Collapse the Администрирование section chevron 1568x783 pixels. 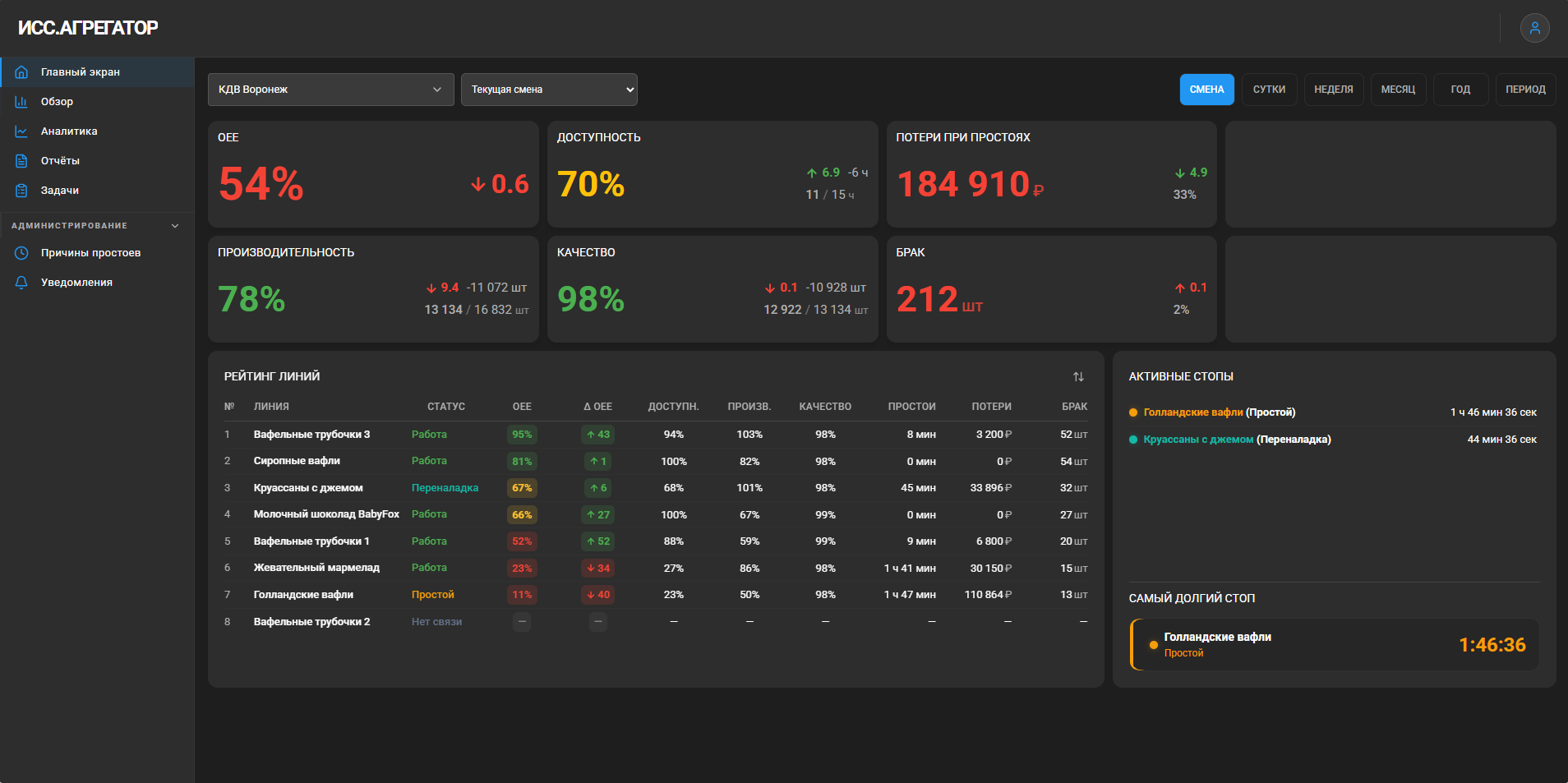[174, 226]
